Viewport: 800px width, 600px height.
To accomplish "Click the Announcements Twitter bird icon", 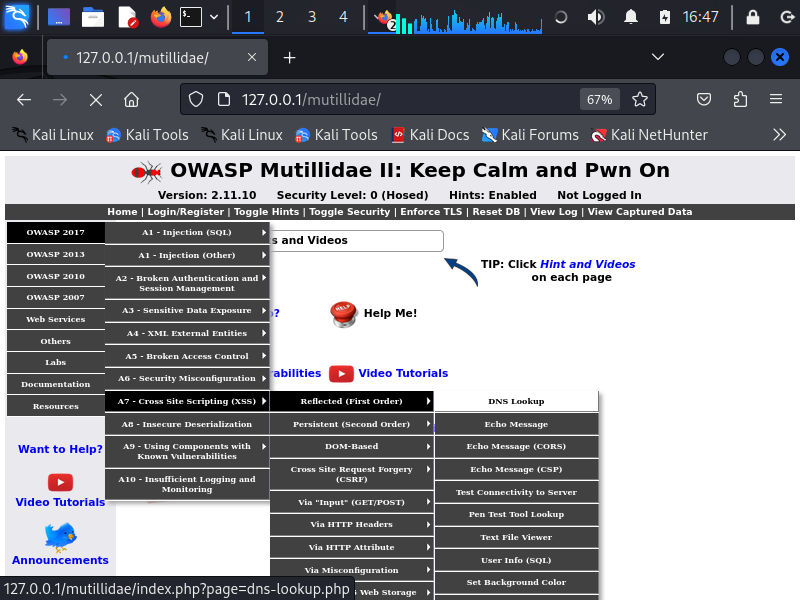I will (x=59, y=537).
